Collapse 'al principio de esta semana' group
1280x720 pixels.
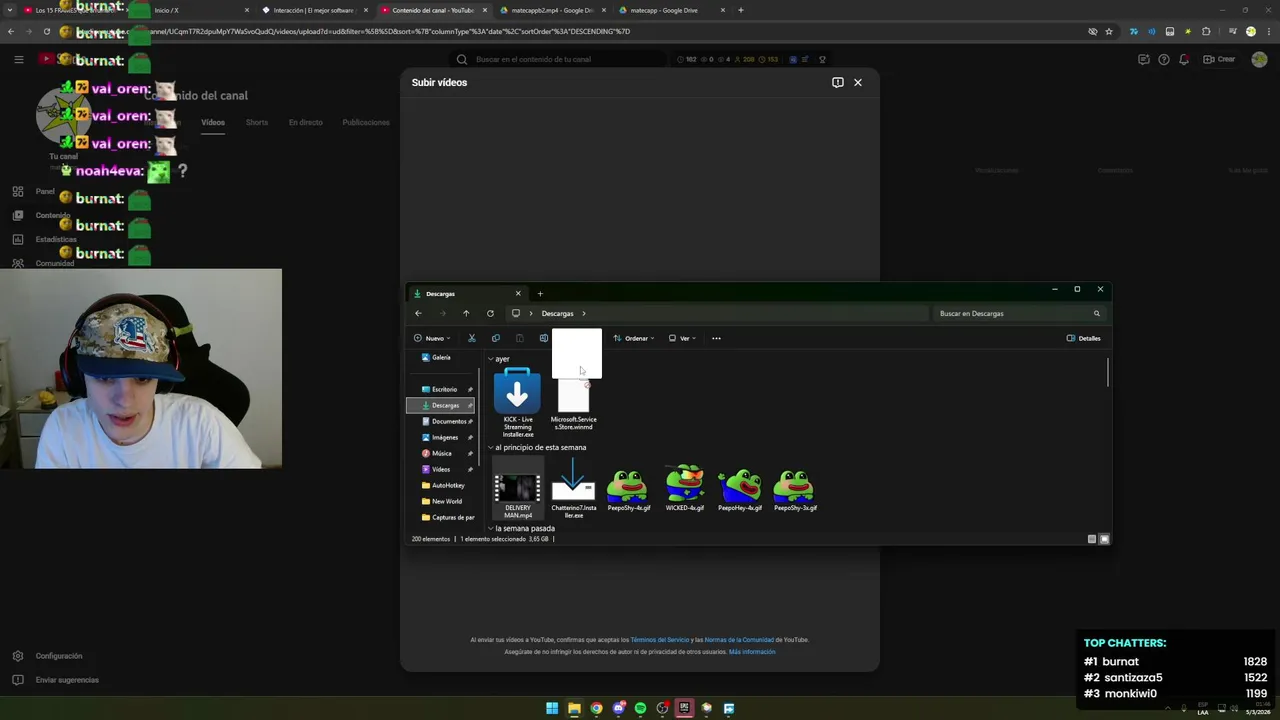[490, 447]
